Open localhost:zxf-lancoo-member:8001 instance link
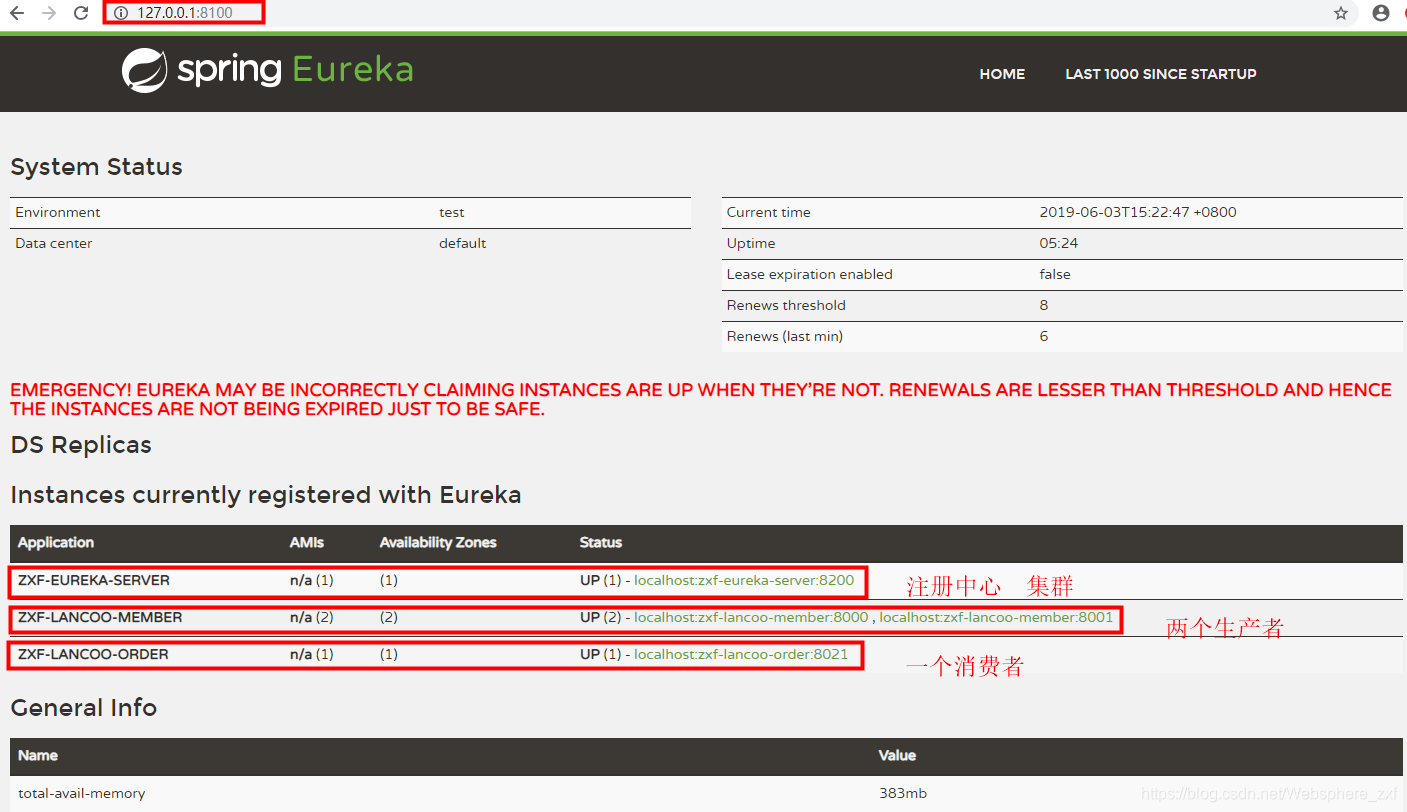 996,617
